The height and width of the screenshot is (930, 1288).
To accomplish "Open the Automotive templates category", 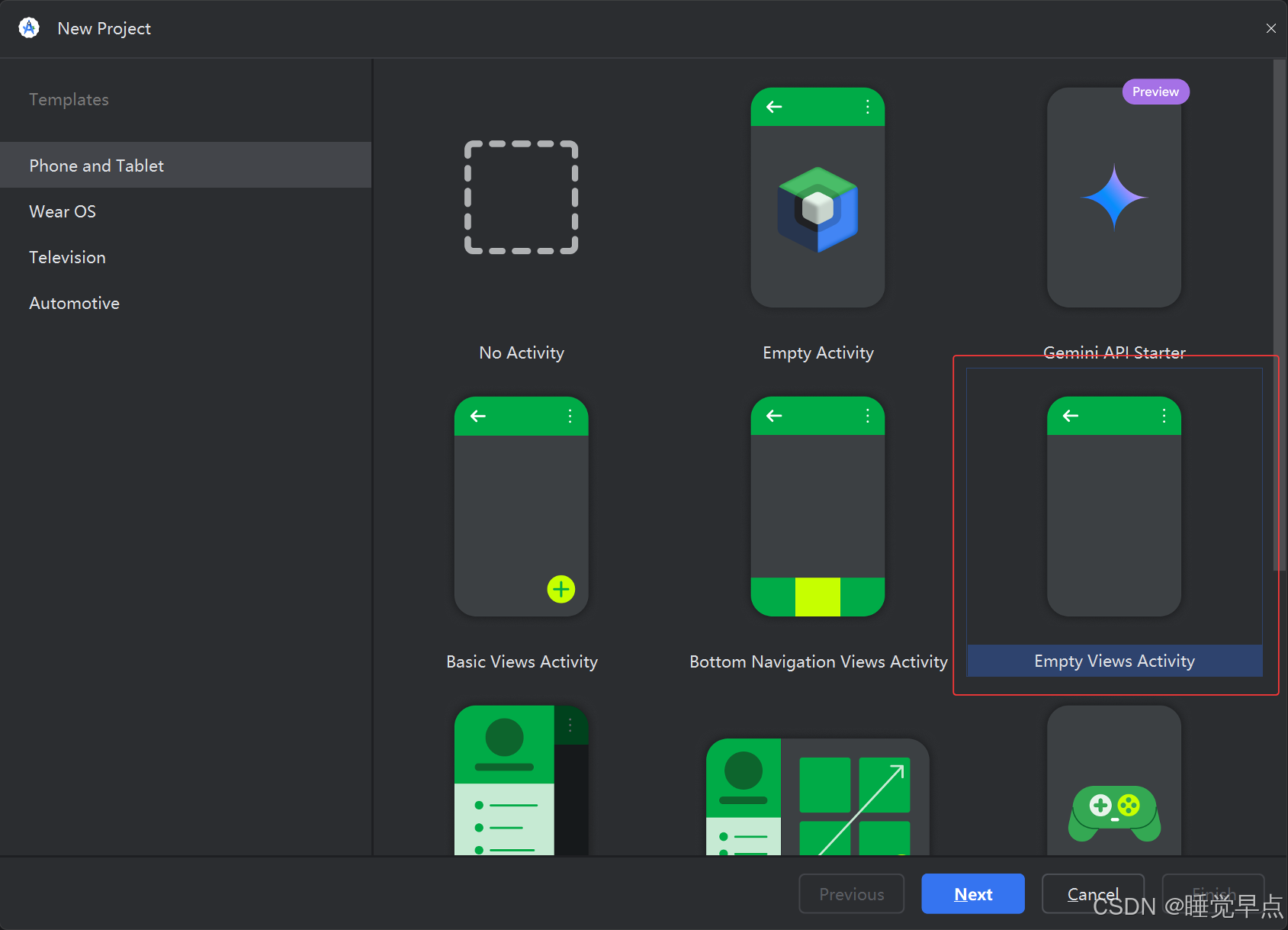I will pyautogui.click(x=74, y=303).
